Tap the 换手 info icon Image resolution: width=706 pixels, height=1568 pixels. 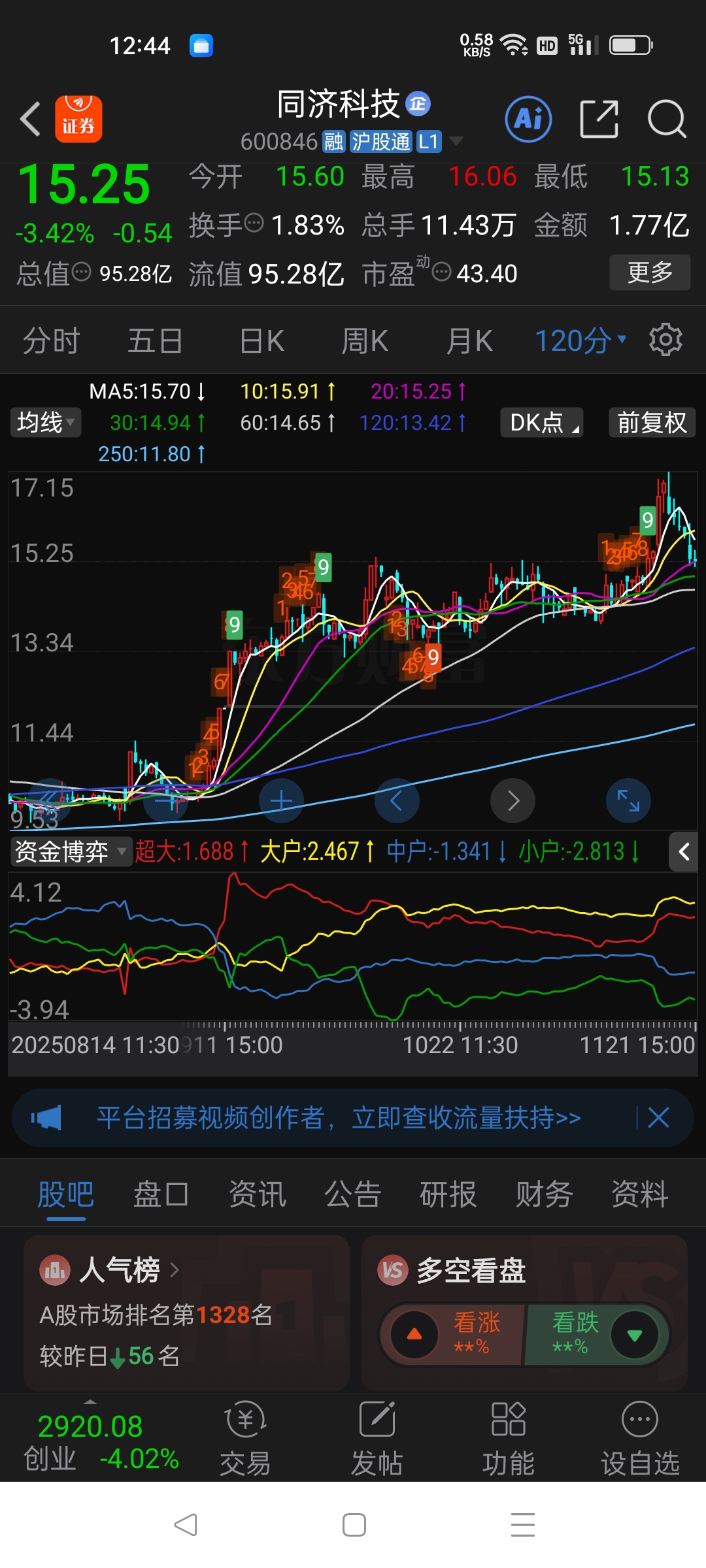[254, 223]
